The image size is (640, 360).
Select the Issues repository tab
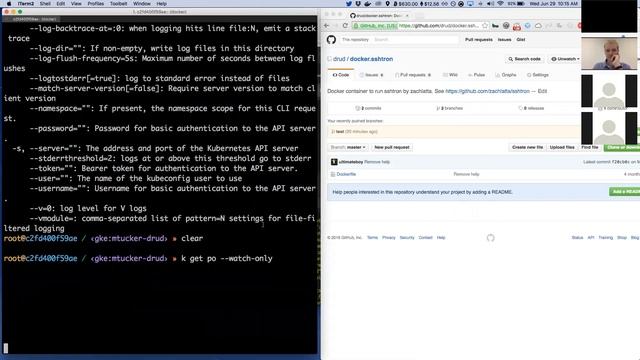(371, 75)
